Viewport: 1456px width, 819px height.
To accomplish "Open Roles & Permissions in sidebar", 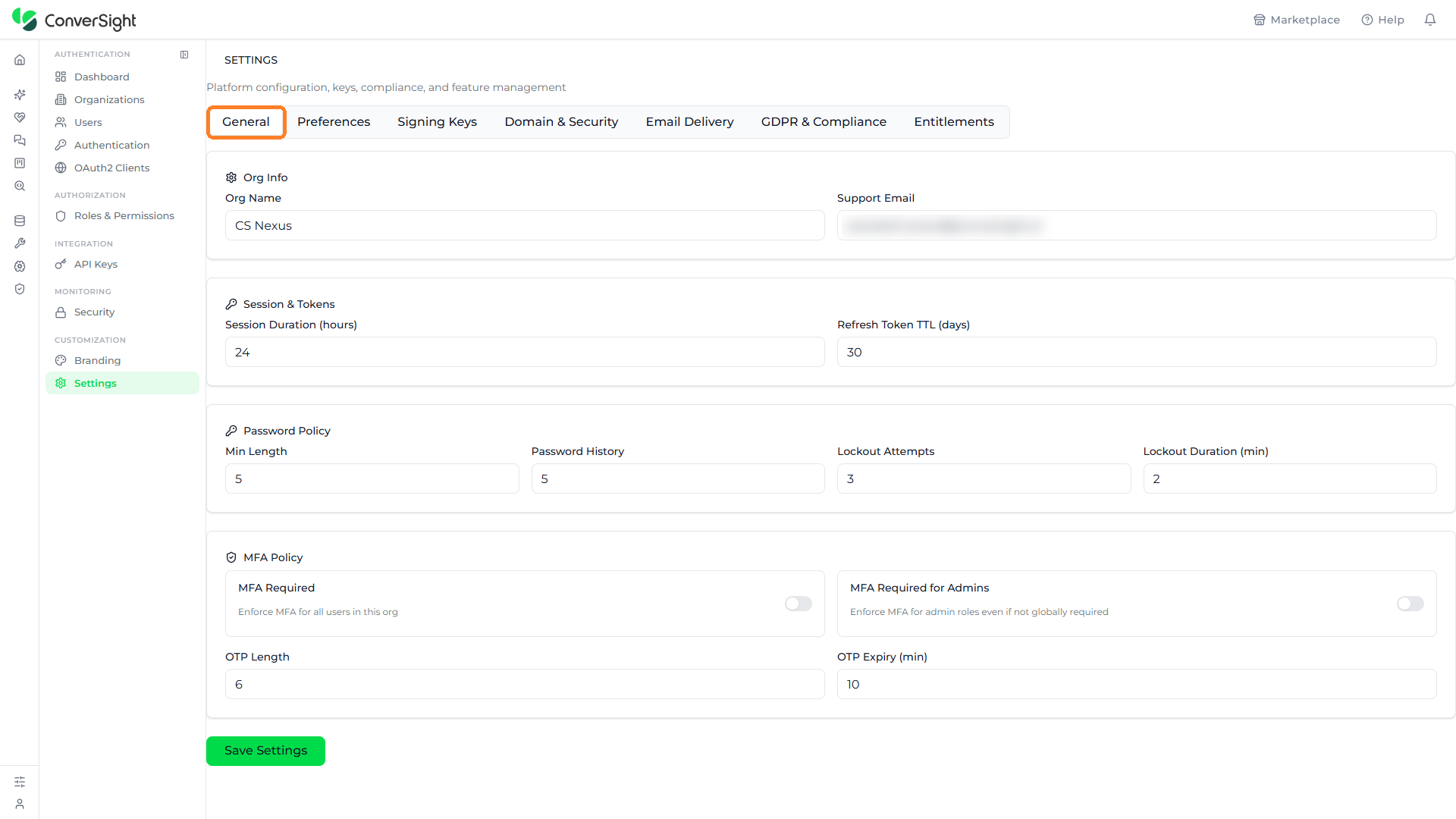I will click(x=122, y=215).
